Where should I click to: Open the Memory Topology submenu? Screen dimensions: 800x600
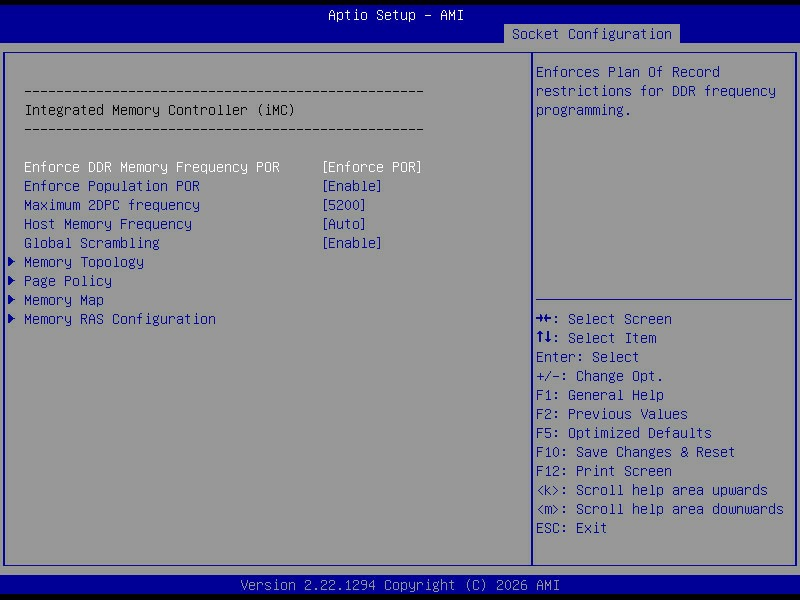click(84, 262)
